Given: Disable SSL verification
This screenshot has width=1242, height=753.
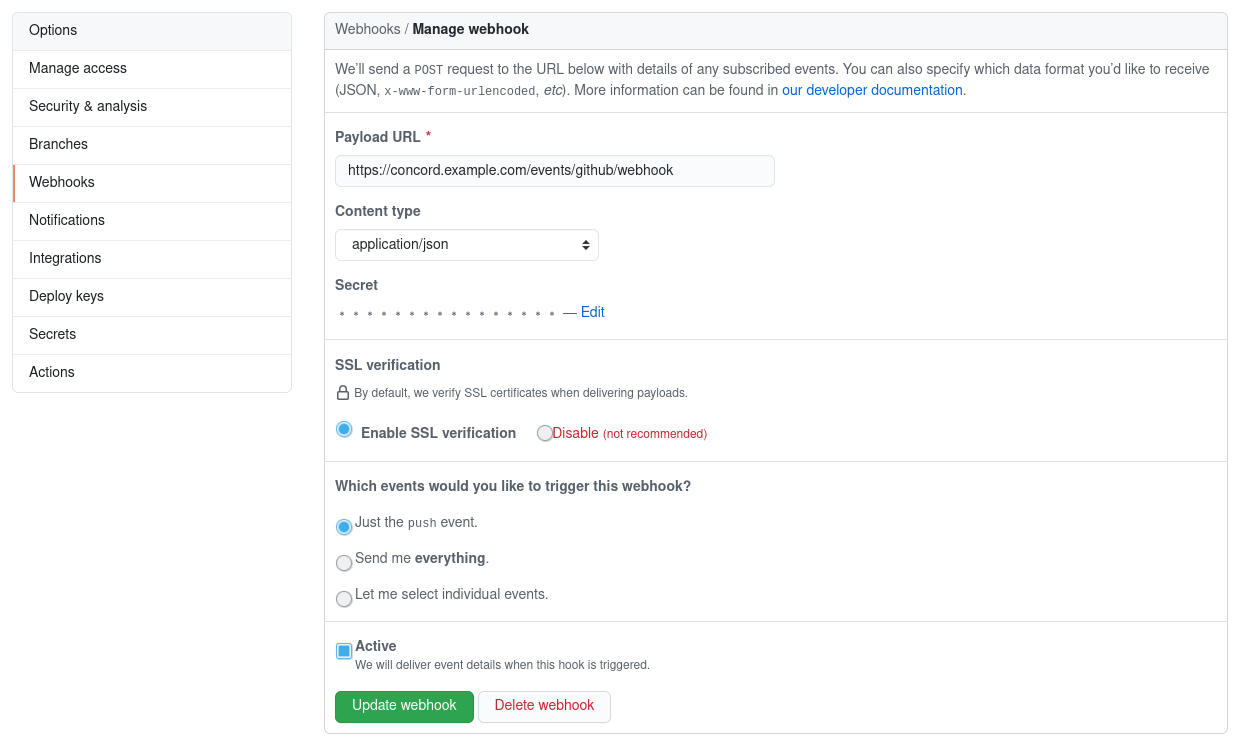Looking at the screenshot, I should [544, 432].
